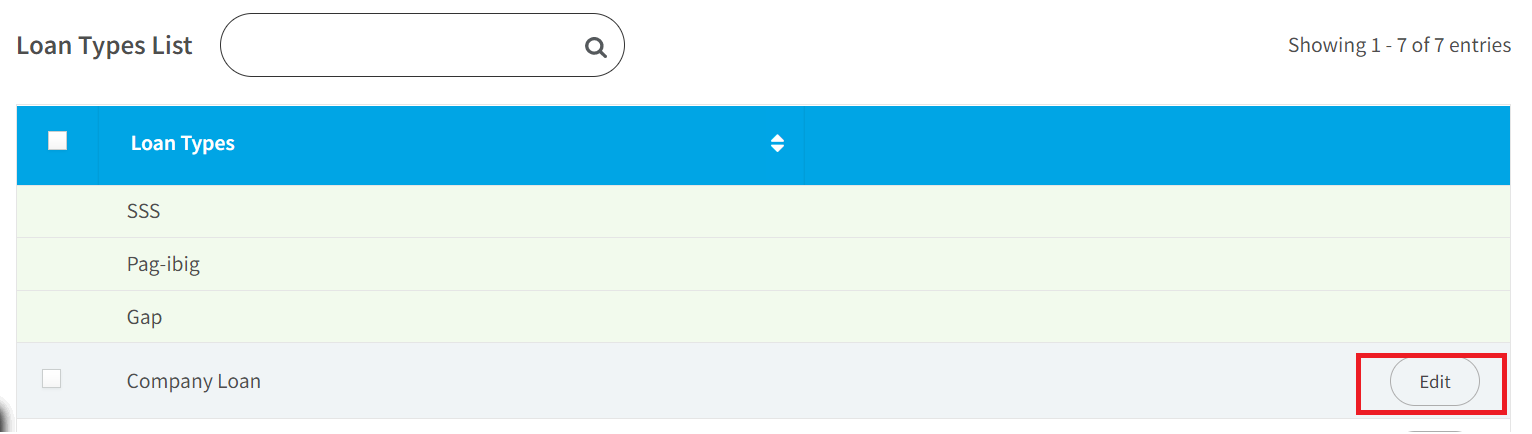
Task: Click the Company Loan name text
Action: coord(194,381)
